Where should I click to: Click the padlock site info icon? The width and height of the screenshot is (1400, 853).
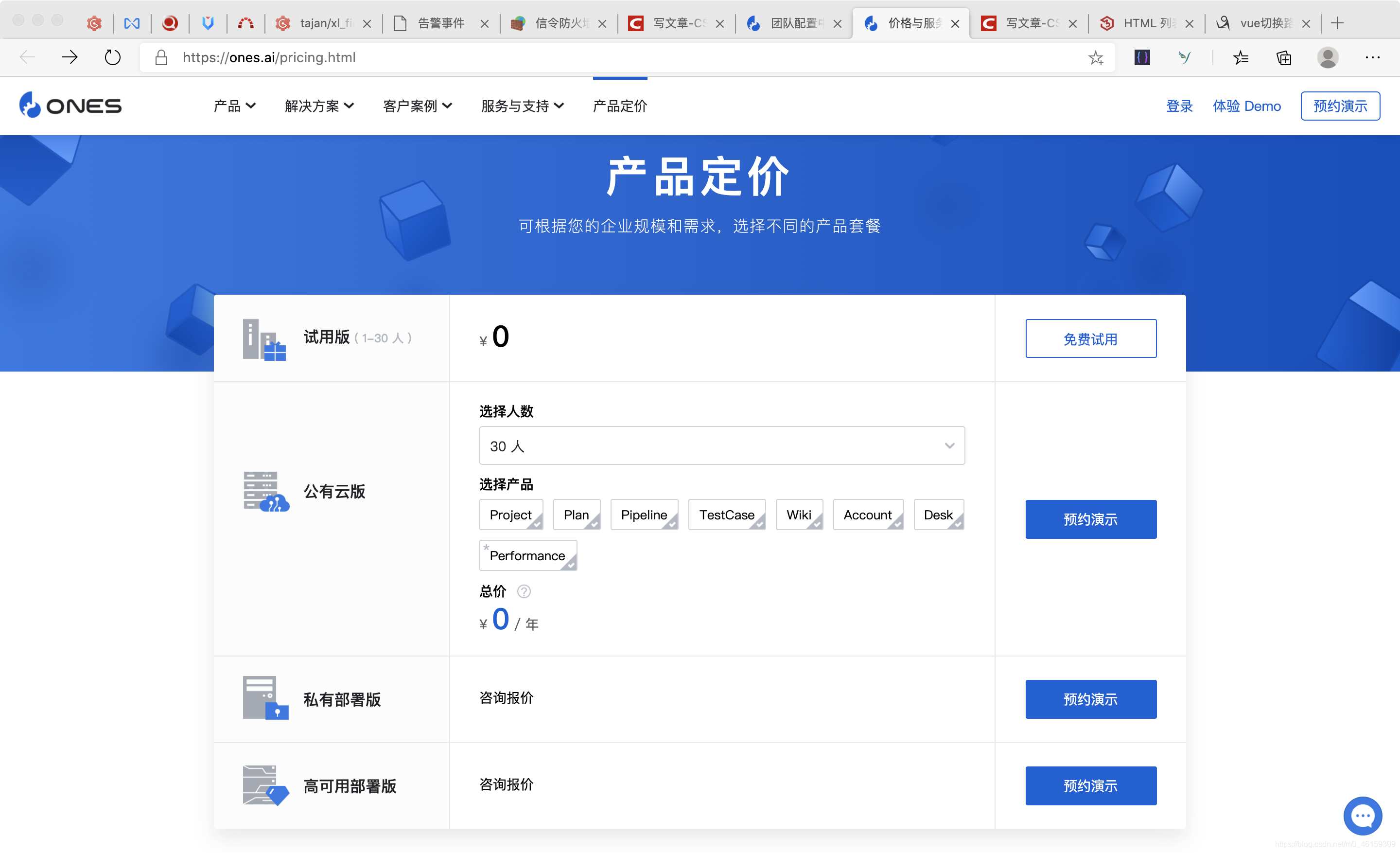pos(161,57)
